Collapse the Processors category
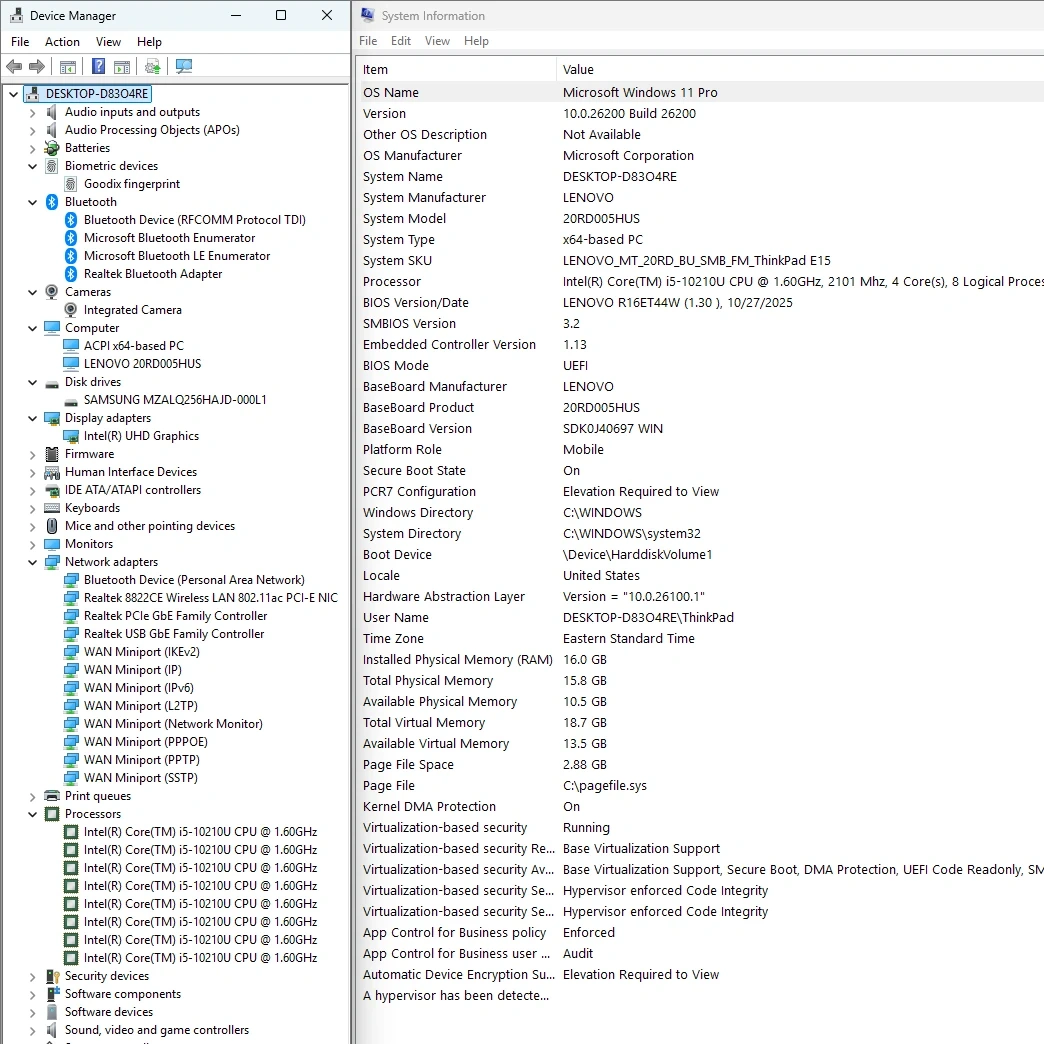1044x1044 pixels. coord(33,814)
